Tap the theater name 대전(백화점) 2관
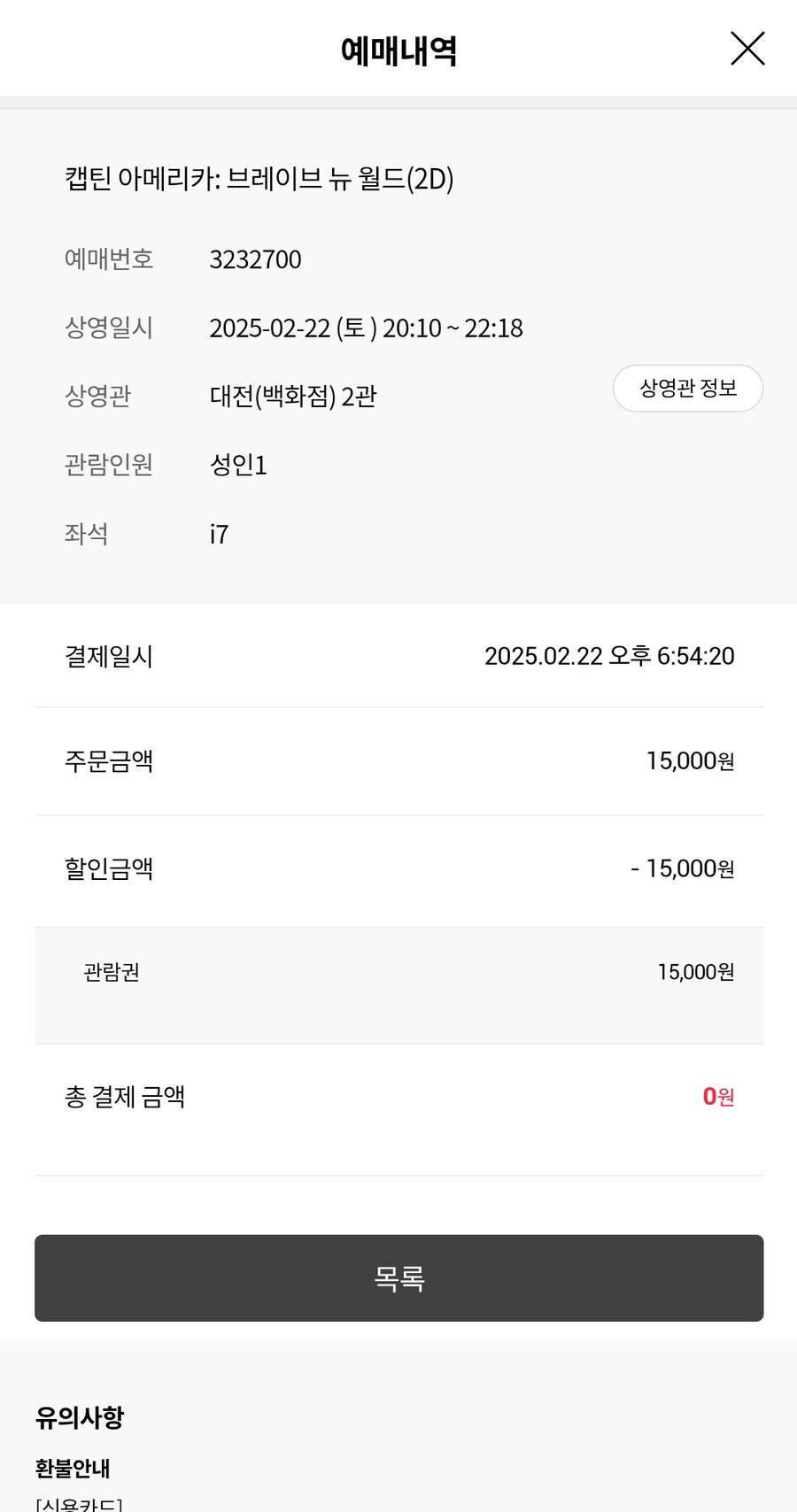Image resolution: width=797 pixels, height=1512 pixels. [x=293, y=396]
